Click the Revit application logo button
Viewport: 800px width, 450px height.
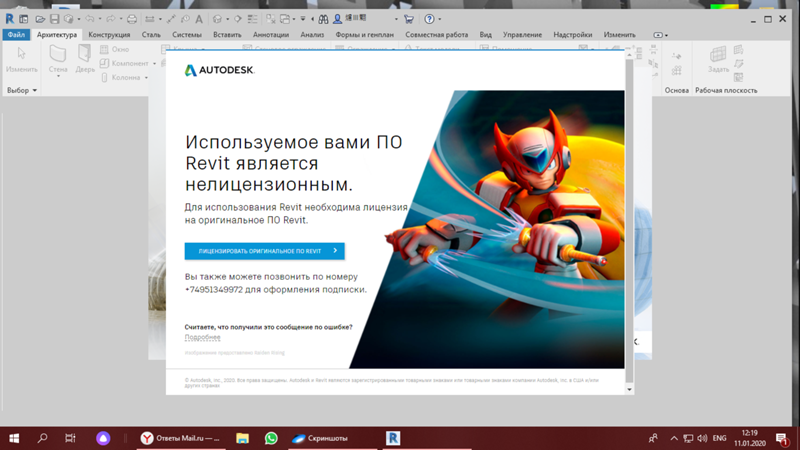[x=10, y=19]
